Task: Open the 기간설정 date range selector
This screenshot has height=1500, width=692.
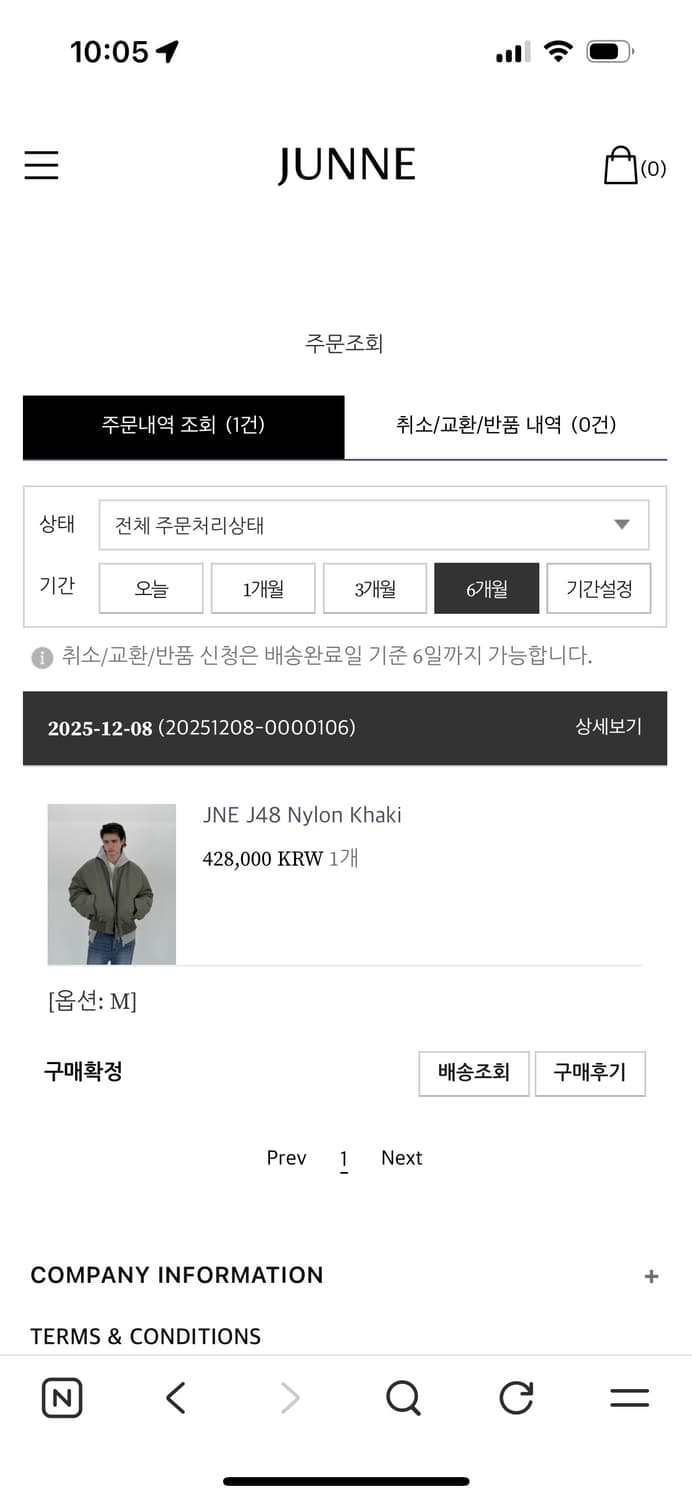Action: point(598,588)
